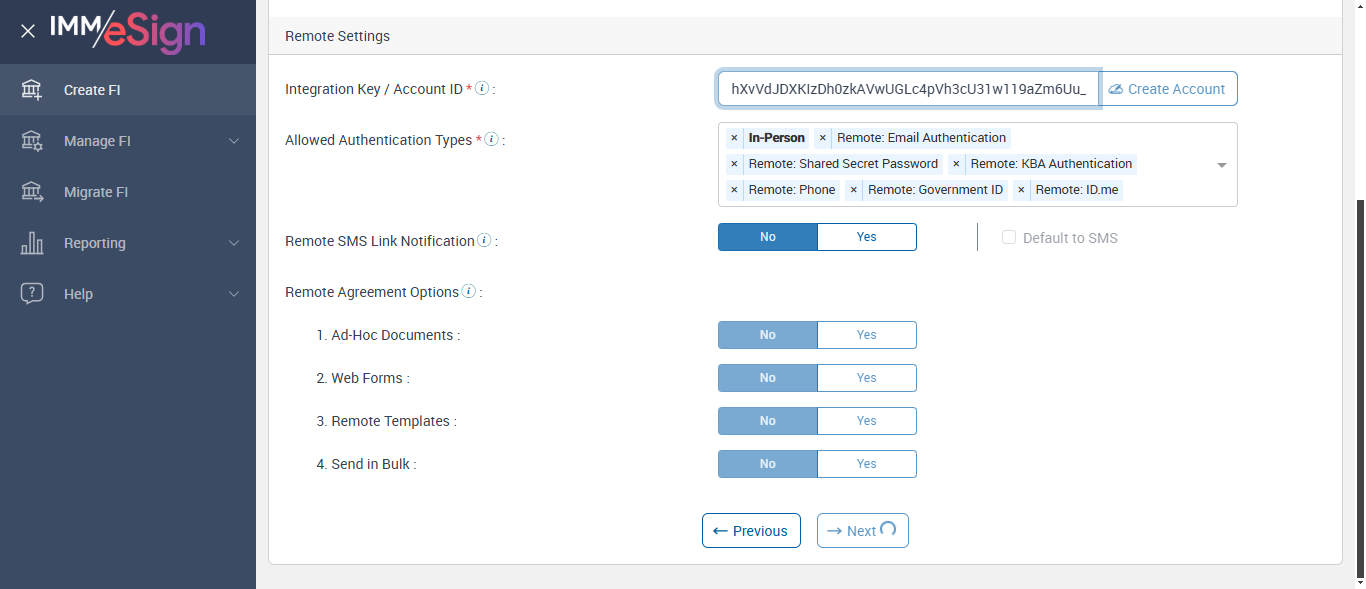Click the Previous button
1366x589 pixels.
click(751, 531)
